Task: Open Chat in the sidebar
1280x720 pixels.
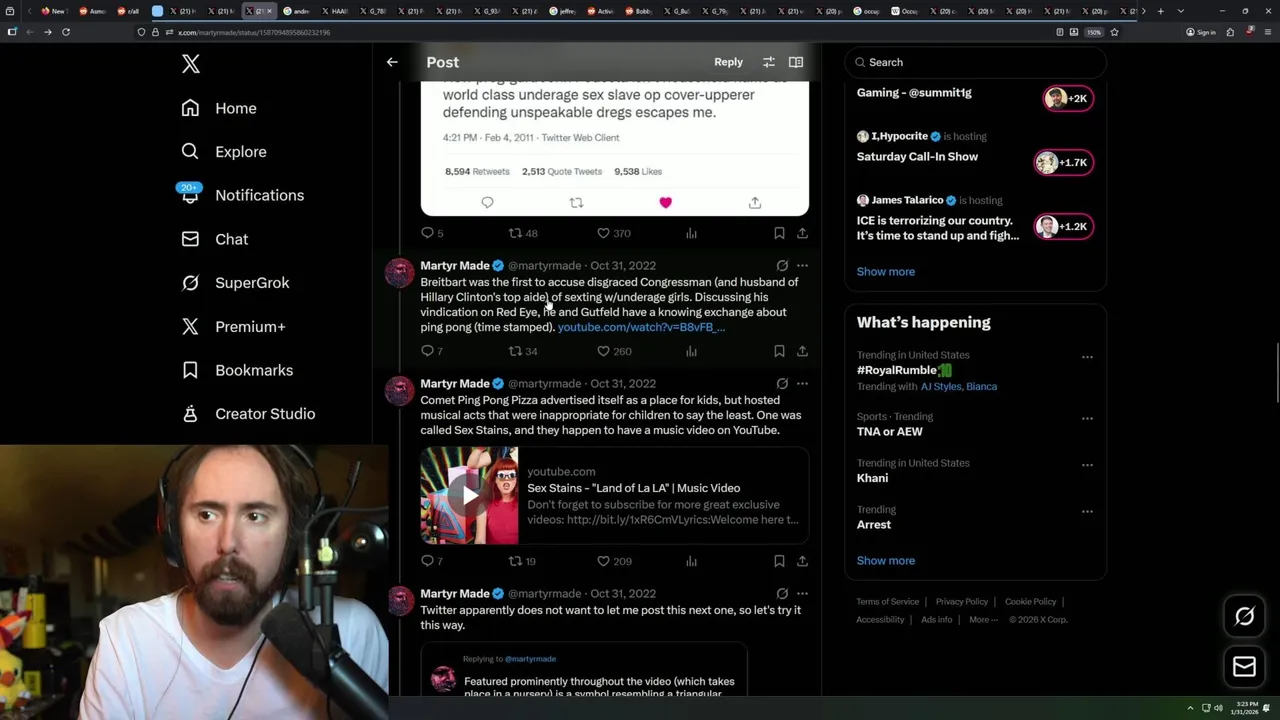Action: click(214, 239)
